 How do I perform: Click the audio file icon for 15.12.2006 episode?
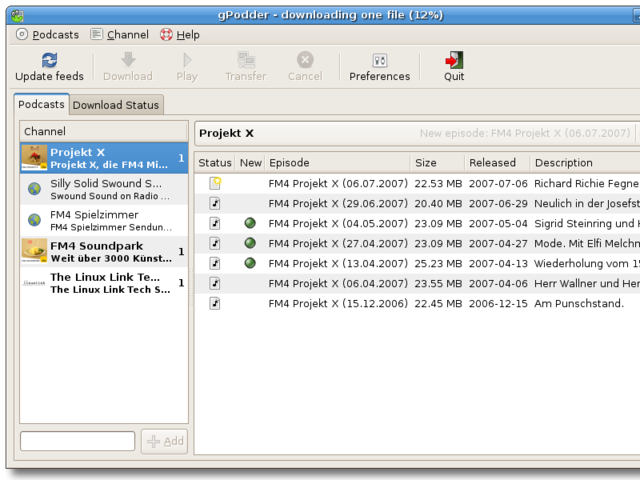(x=215, y=303)
